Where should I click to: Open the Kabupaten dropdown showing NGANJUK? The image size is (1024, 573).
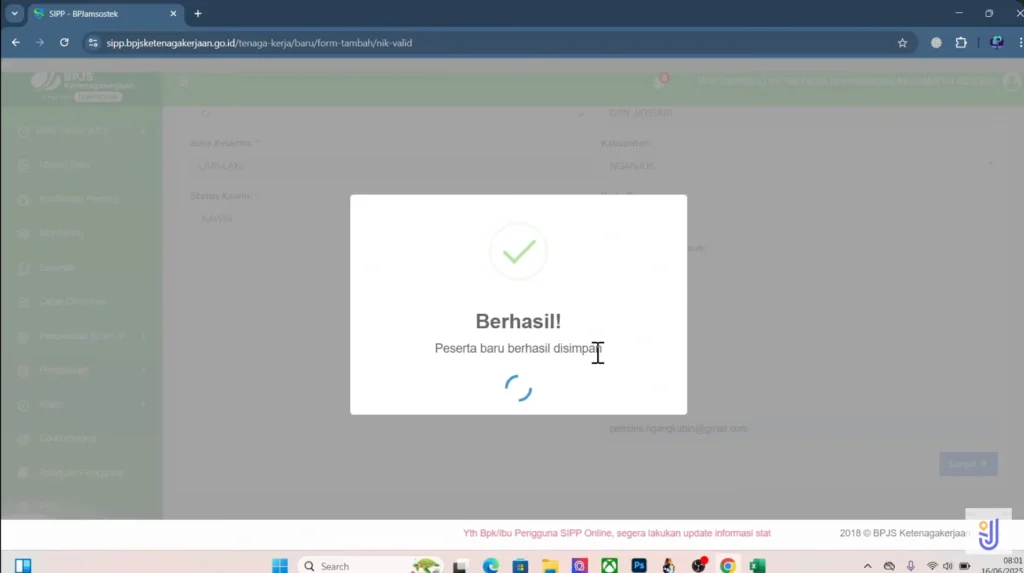(799, 166)
